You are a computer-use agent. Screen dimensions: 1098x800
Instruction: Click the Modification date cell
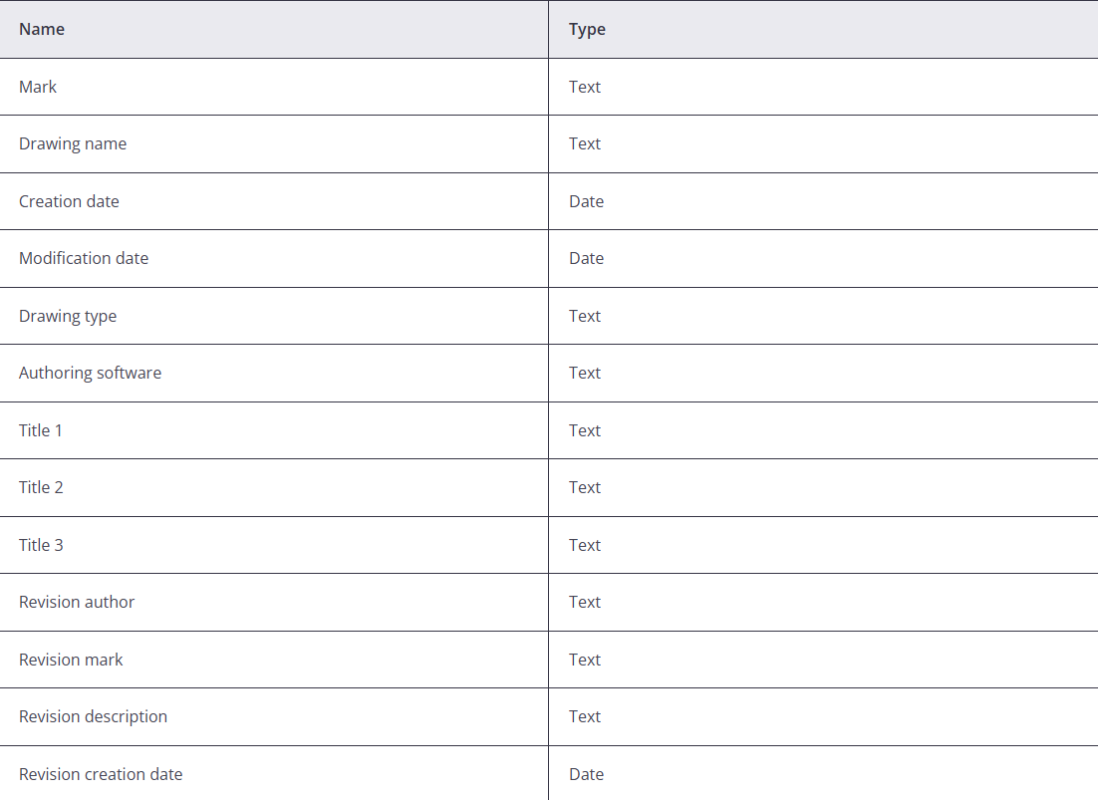[x=84, y=258]
